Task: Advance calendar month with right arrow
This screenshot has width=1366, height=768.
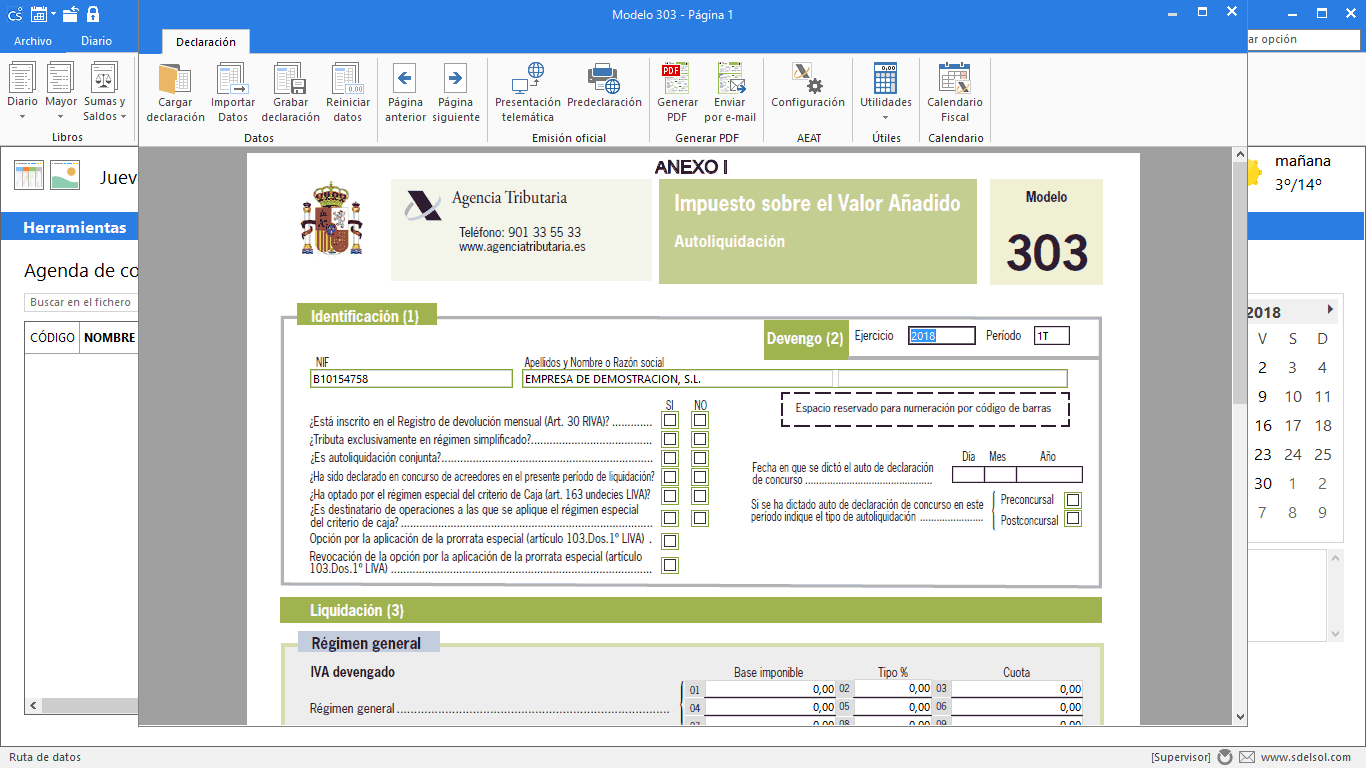Action: click(1330, 310)
